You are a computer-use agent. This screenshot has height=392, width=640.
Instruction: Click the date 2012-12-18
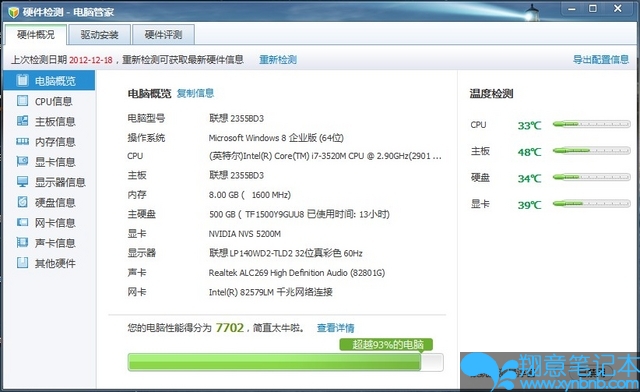tap(91, 60)
